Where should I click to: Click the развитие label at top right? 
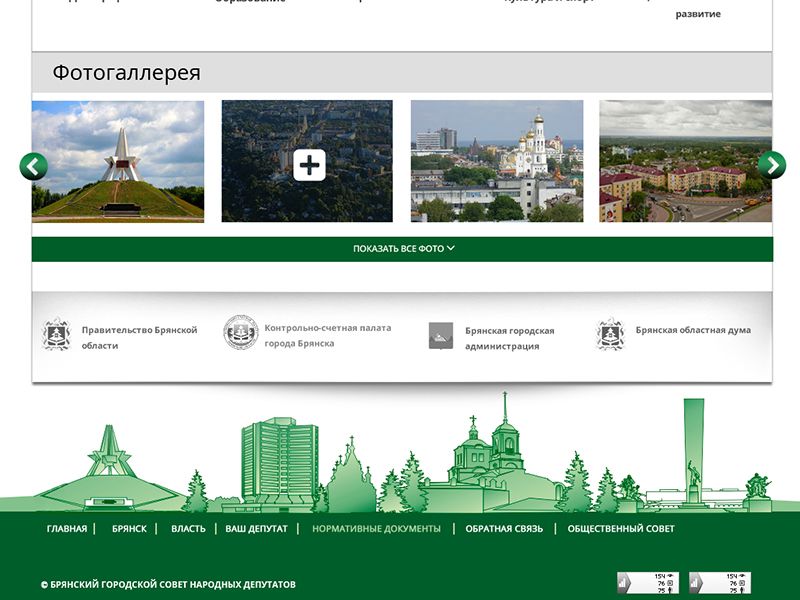coord(698,14)
